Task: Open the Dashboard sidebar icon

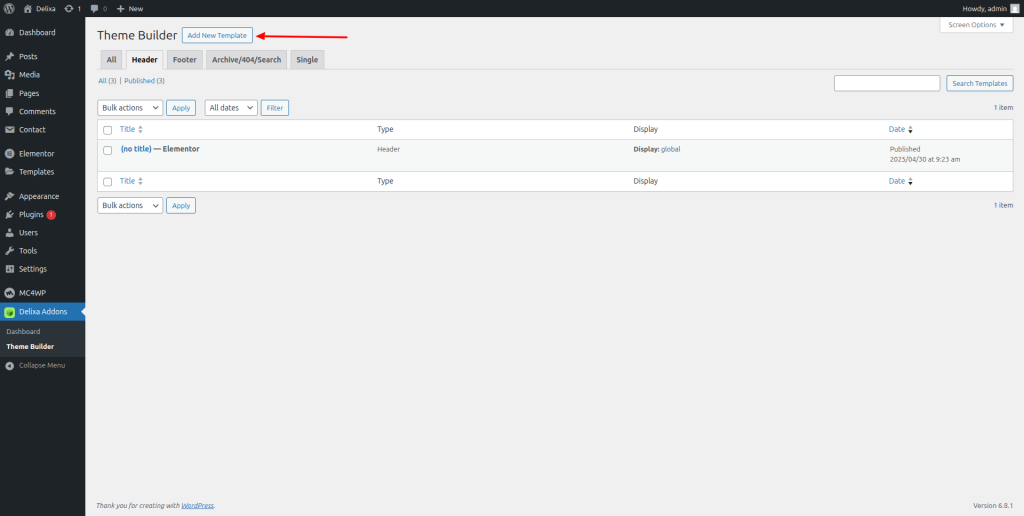Action: point(9,33)
